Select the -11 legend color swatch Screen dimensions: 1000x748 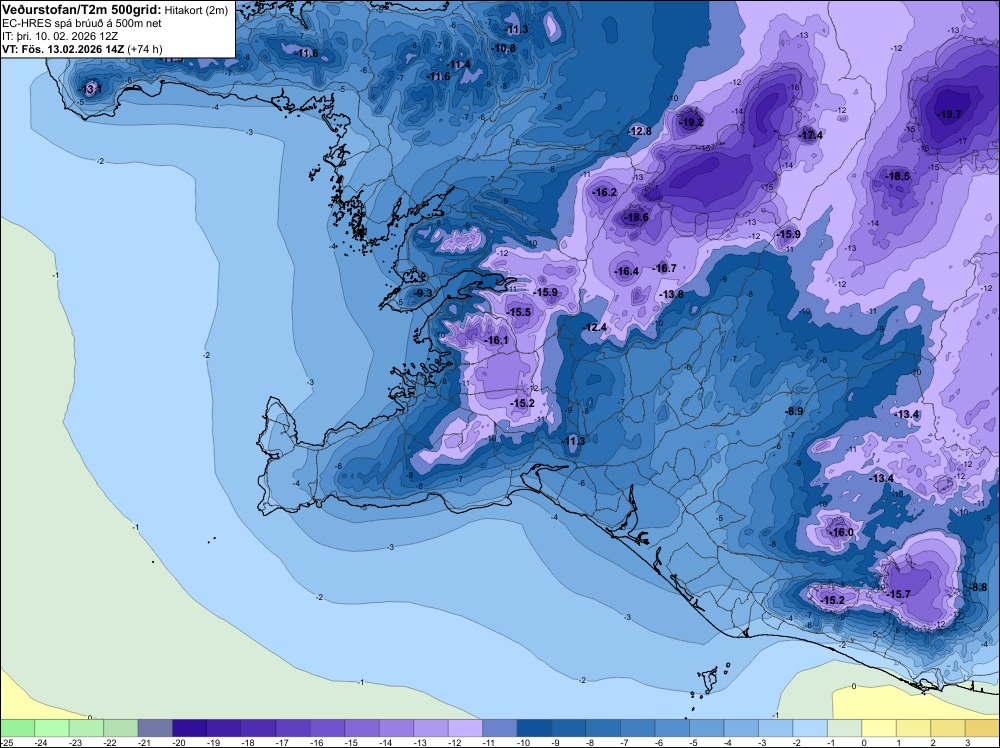click(500, 728)
